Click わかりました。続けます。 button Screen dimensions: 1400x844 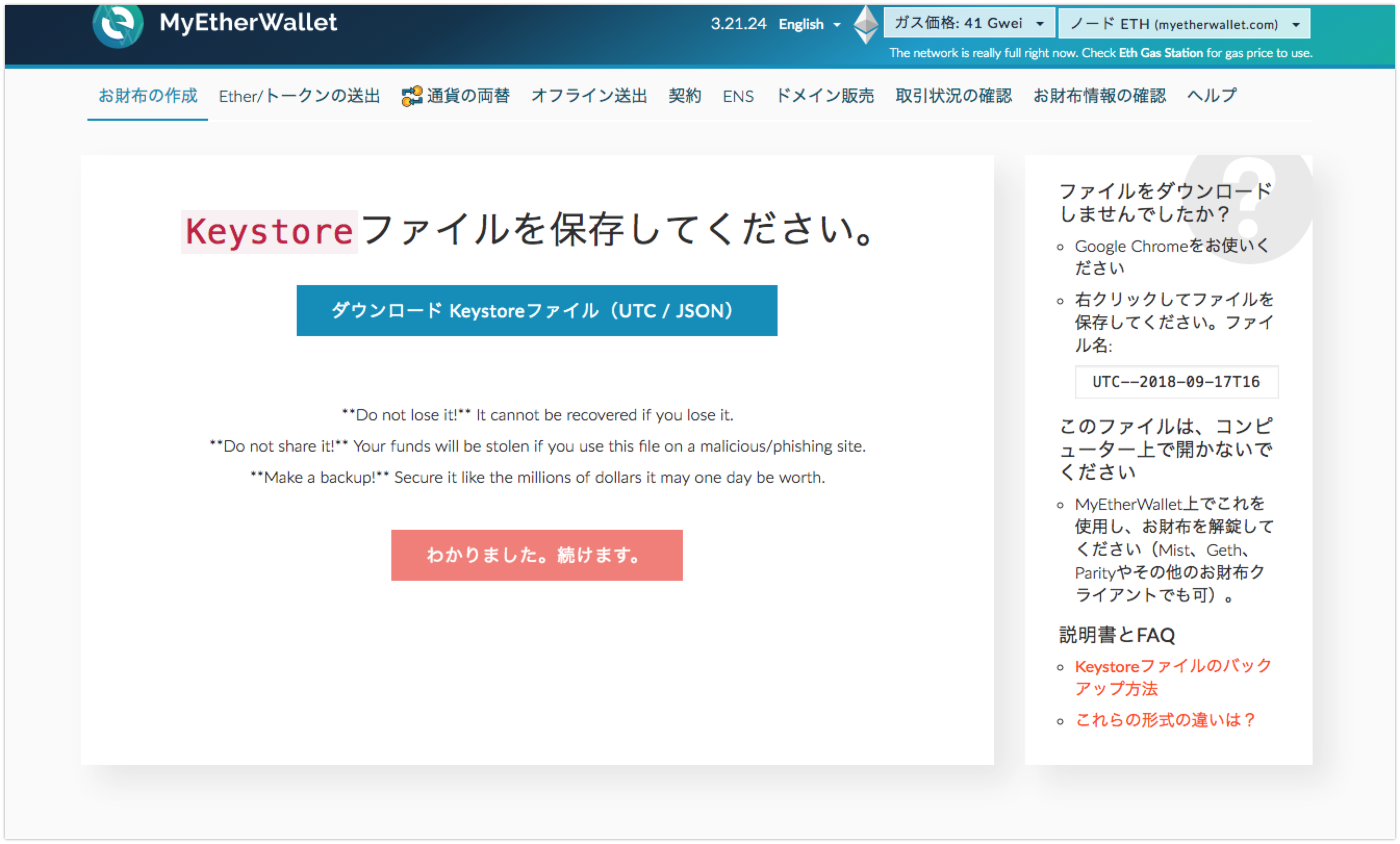coord(537,555)
